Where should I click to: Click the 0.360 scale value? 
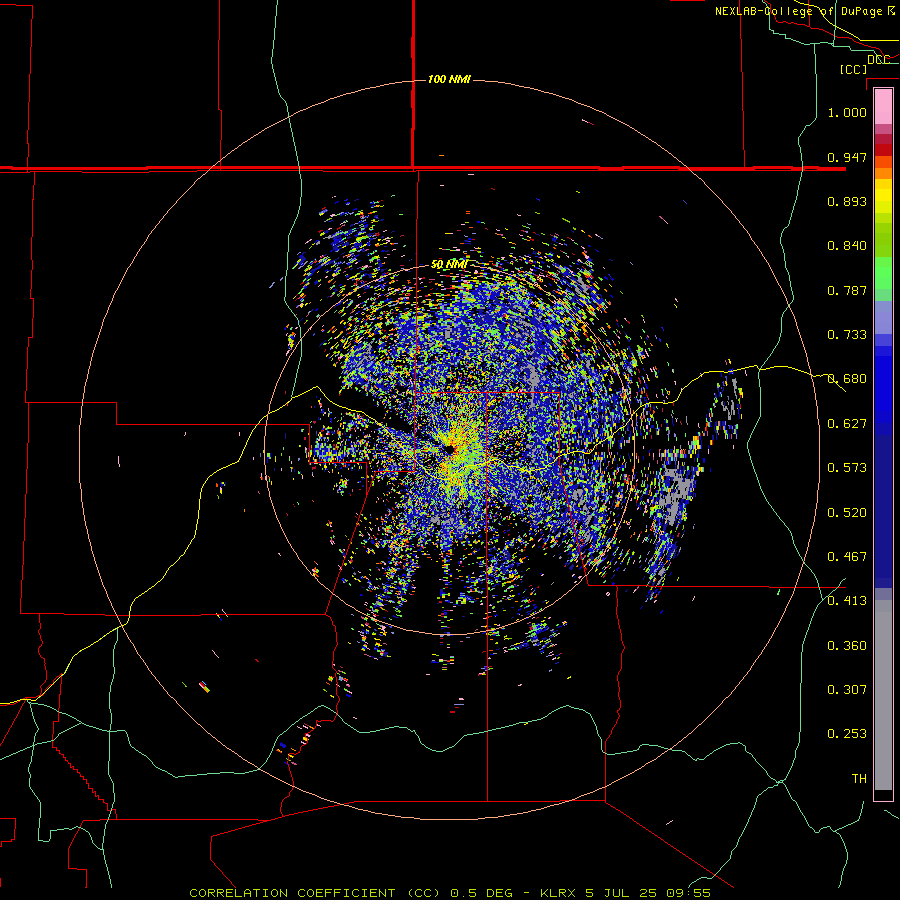point(847,646)
